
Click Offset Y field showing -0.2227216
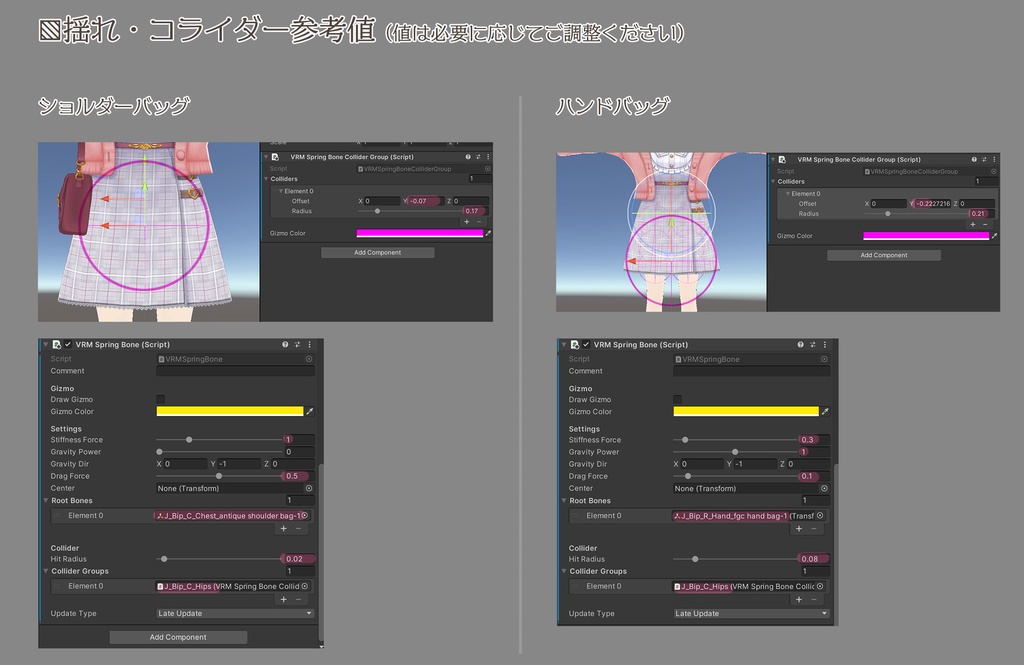(x=933, y=204)
